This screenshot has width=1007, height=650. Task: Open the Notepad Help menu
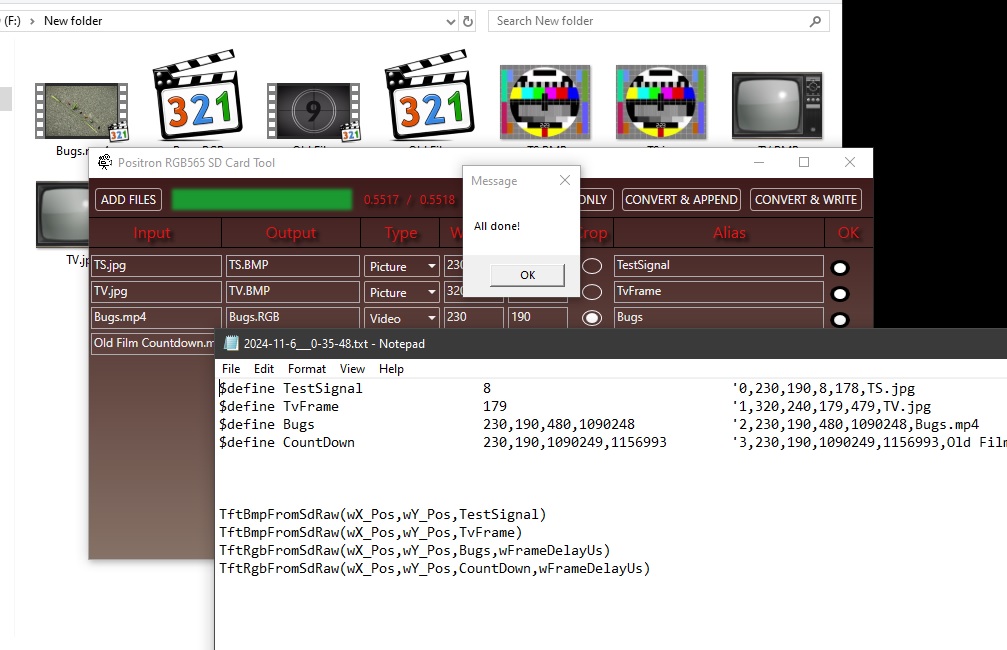pyautogui.click(x=391, y=368)
